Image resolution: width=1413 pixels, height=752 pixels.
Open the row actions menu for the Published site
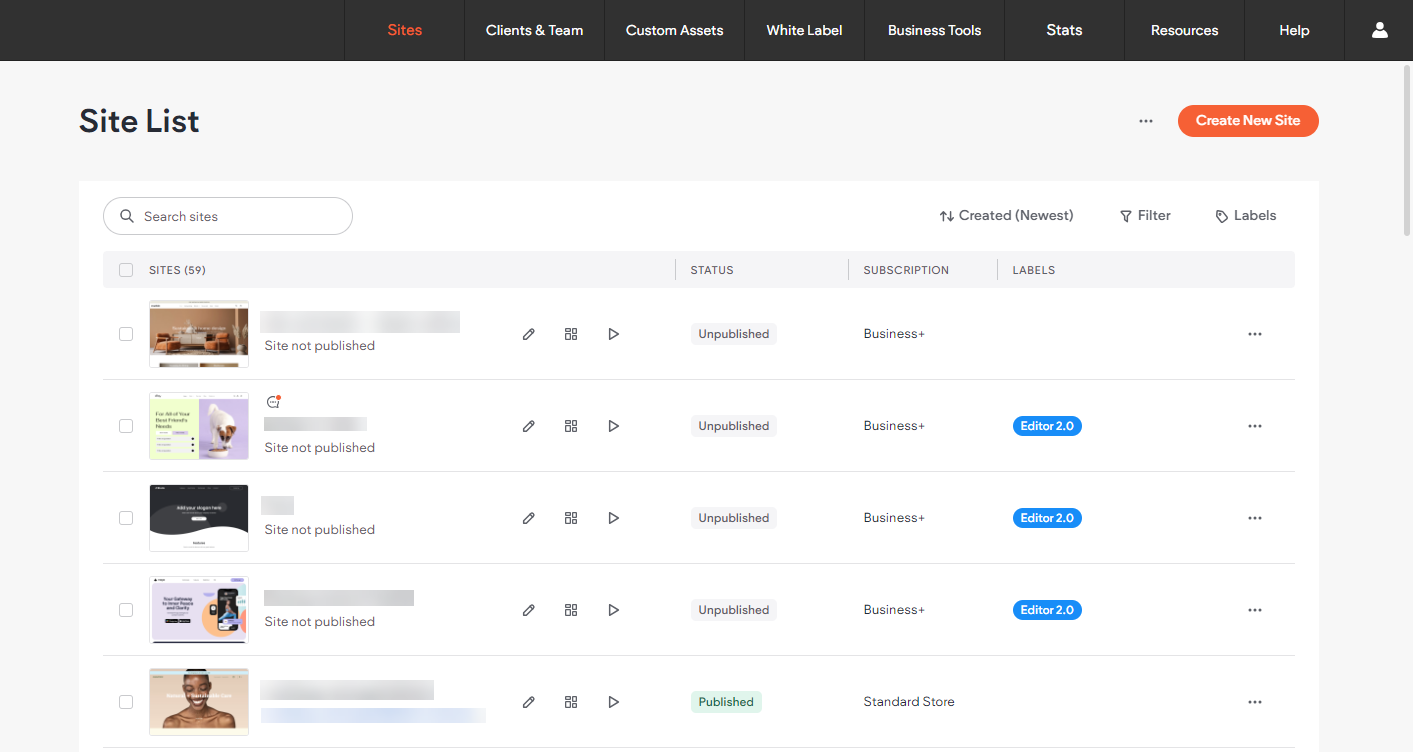coord(1255,701)
